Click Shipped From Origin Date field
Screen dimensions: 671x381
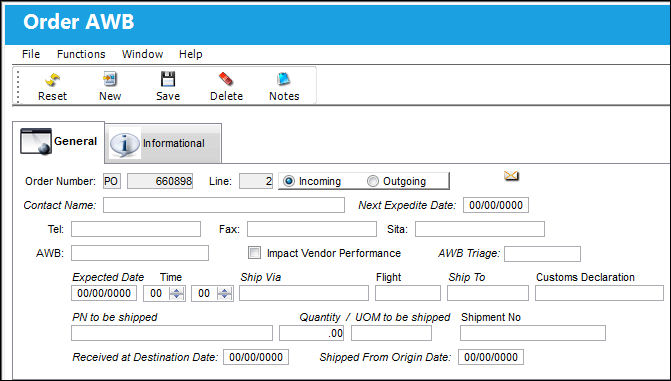point(491,357)
